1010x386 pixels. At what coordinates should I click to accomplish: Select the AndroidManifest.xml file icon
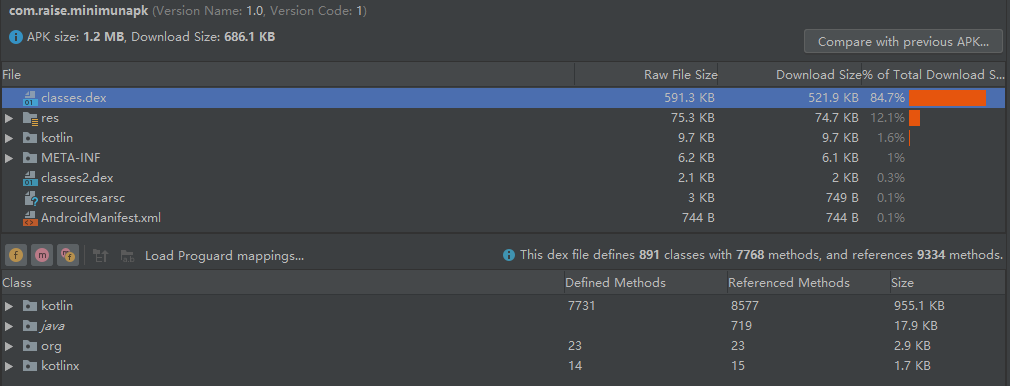click(30, 218)
